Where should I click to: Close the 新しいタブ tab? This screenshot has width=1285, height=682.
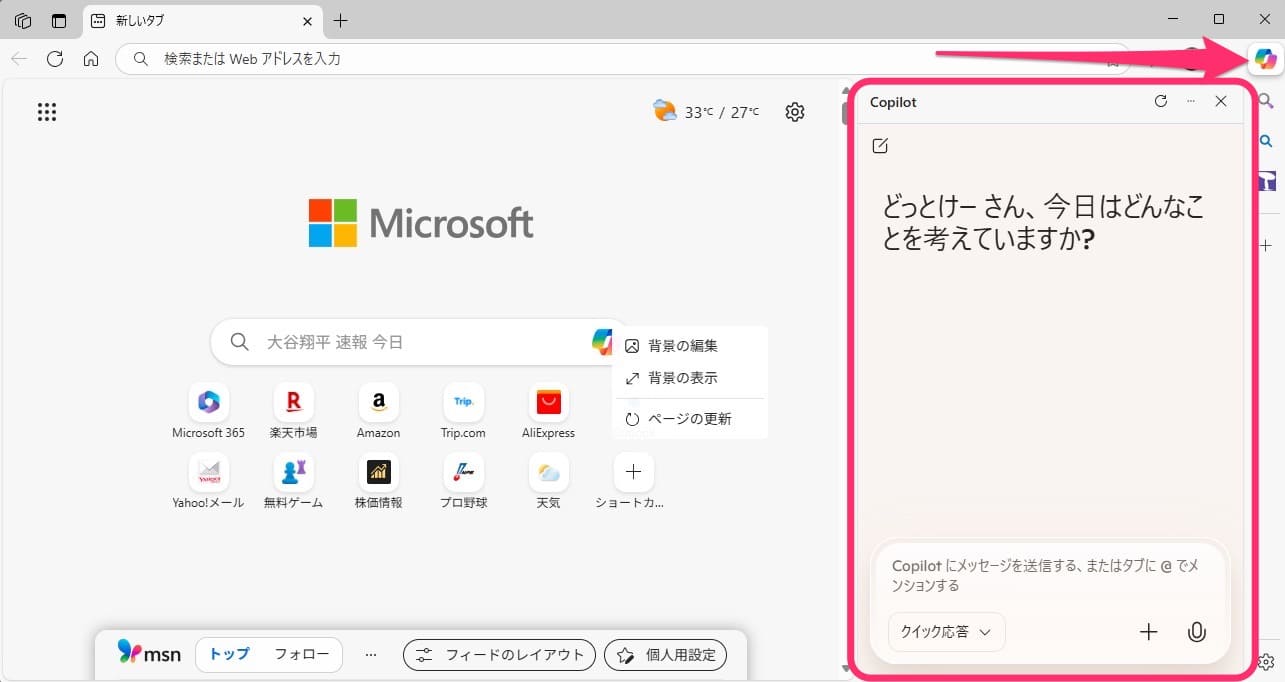[x=307, y=20]
